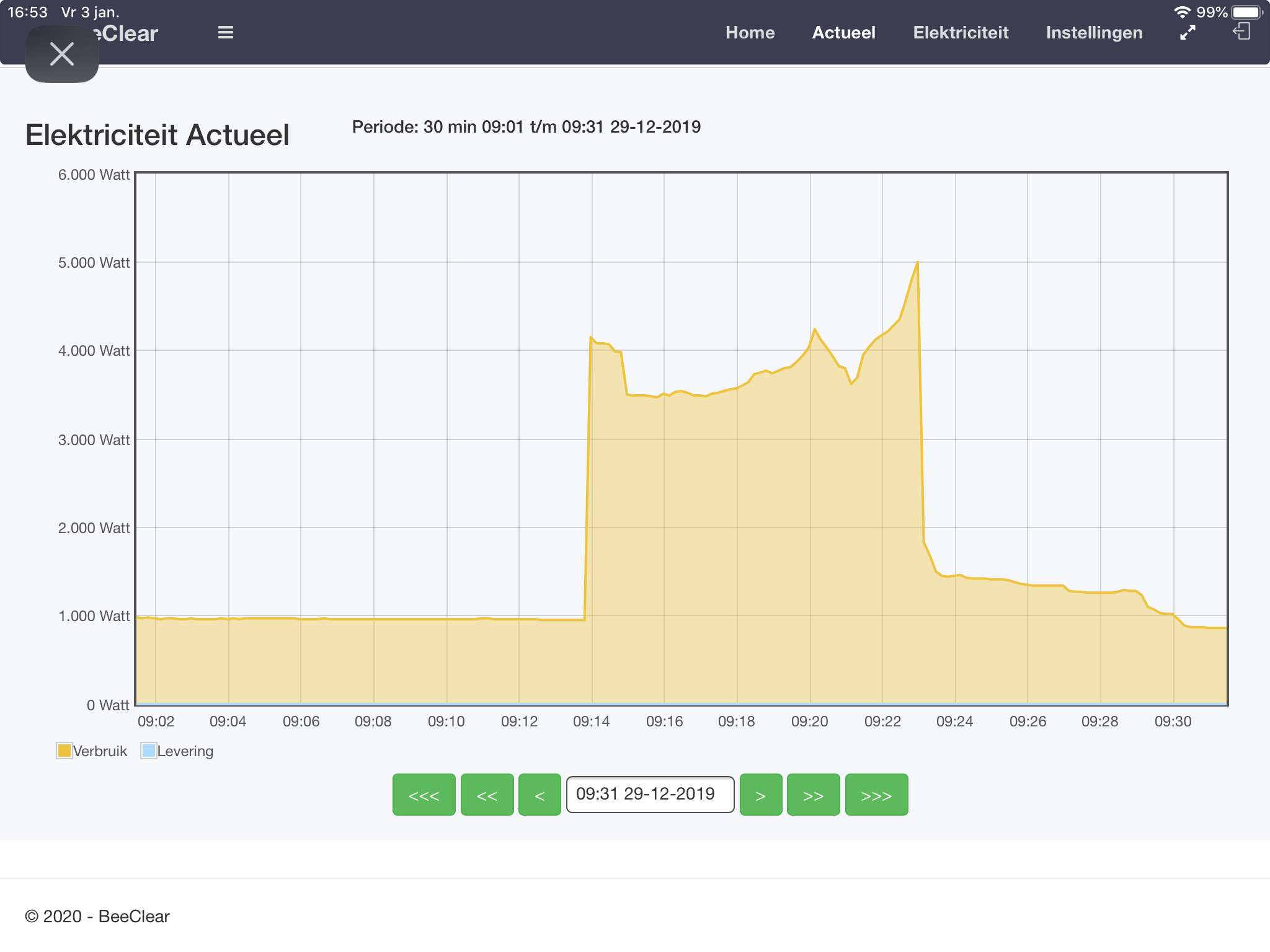Click the yellow Verbruik color swatch

64,751
